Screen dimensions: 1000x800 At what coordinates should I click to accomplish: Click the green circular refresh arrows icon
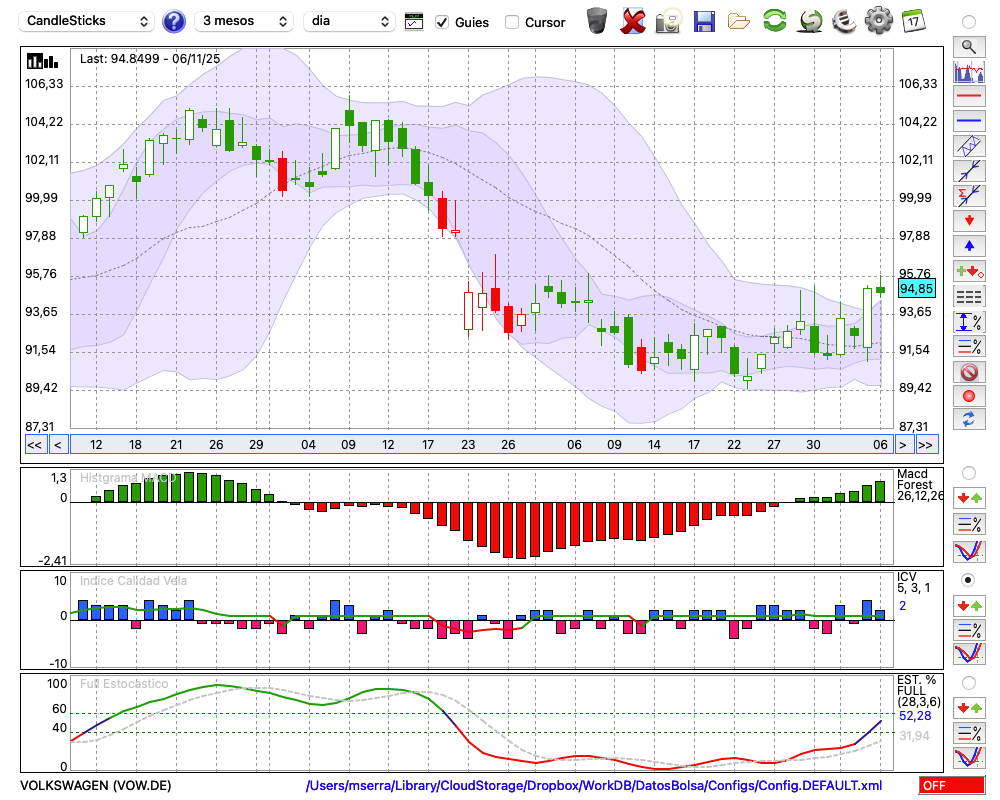coord(774,21)
